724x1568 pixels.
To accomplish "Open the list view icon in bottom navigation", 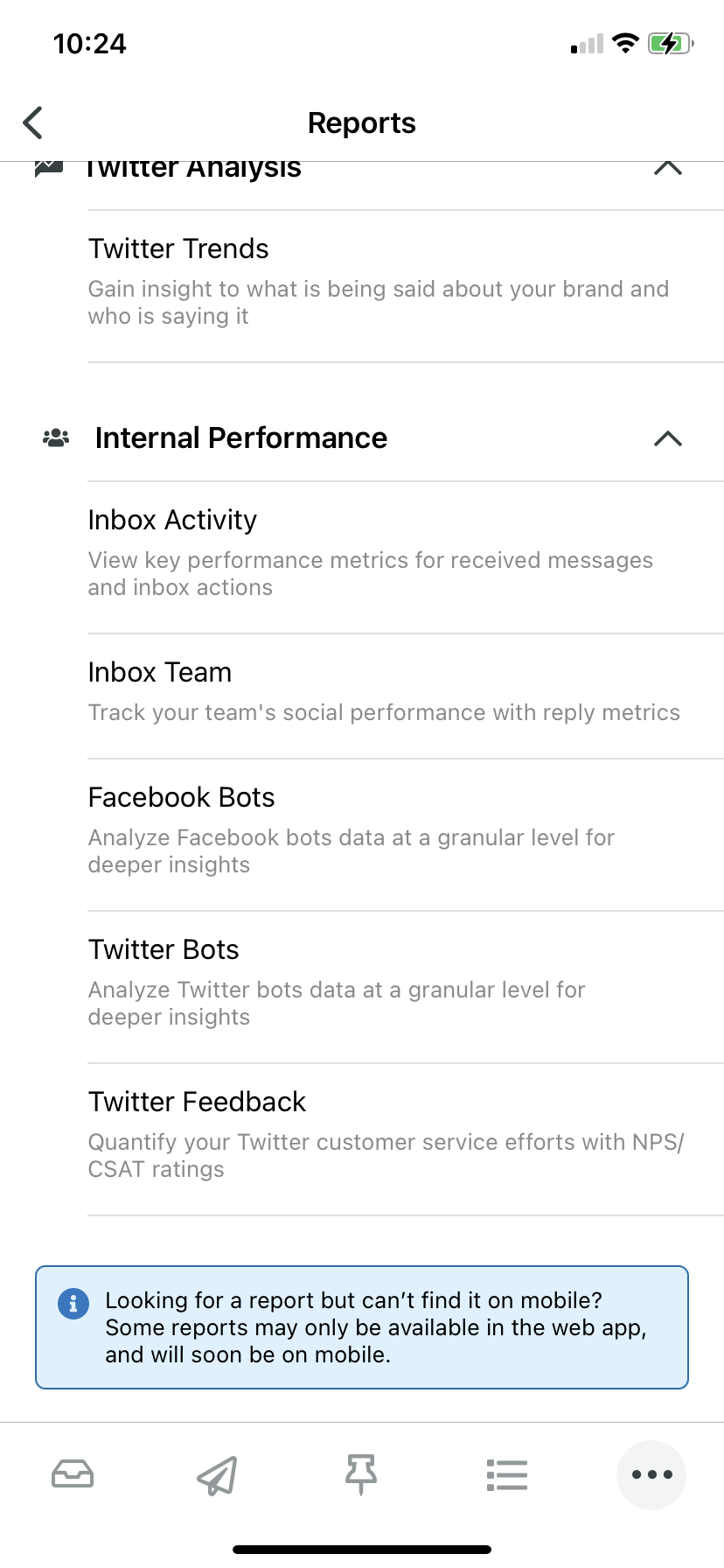I will tap(507, 1474).
